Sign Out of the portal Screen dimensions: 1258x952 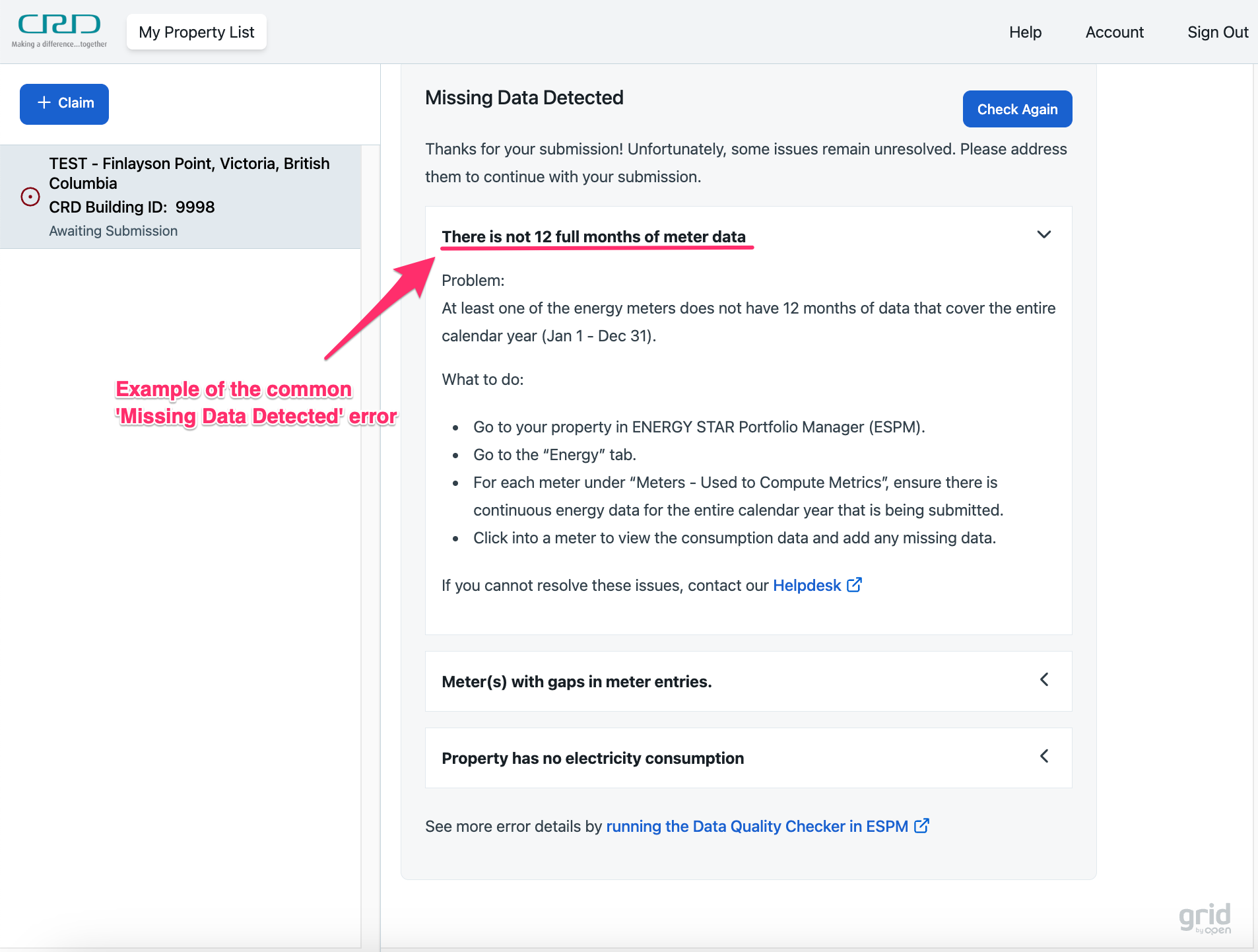1217,32
